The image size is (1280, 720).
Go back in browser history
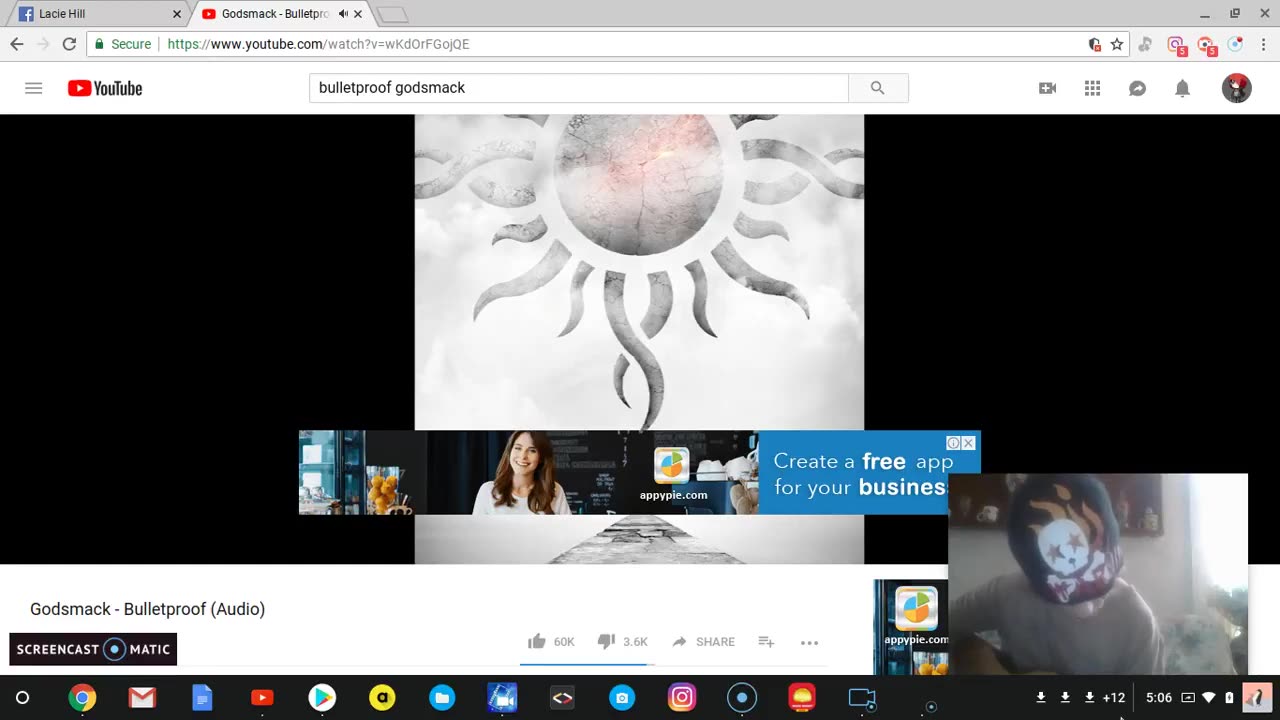coord(17,44)
